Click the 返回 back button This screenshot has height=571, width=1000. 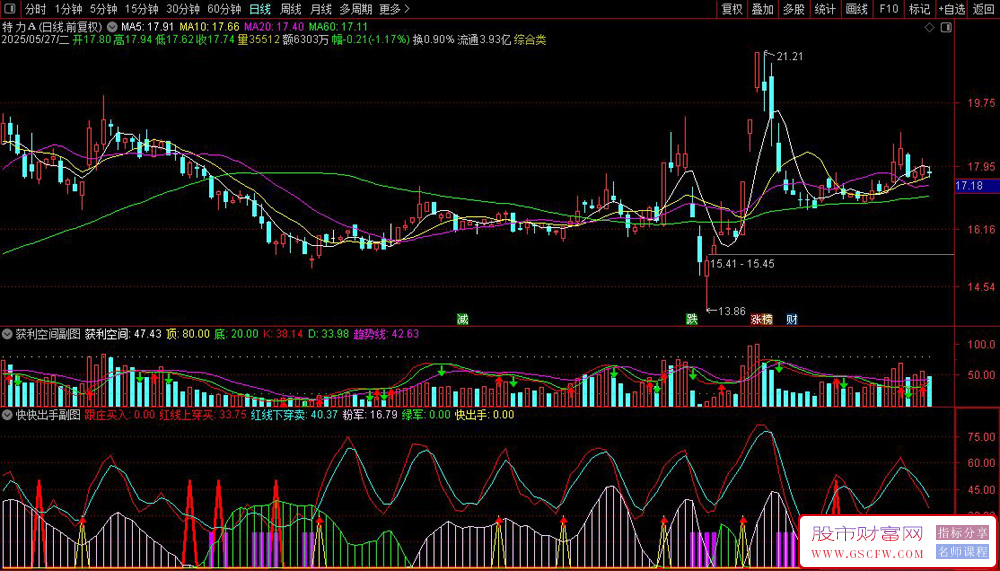983,10
